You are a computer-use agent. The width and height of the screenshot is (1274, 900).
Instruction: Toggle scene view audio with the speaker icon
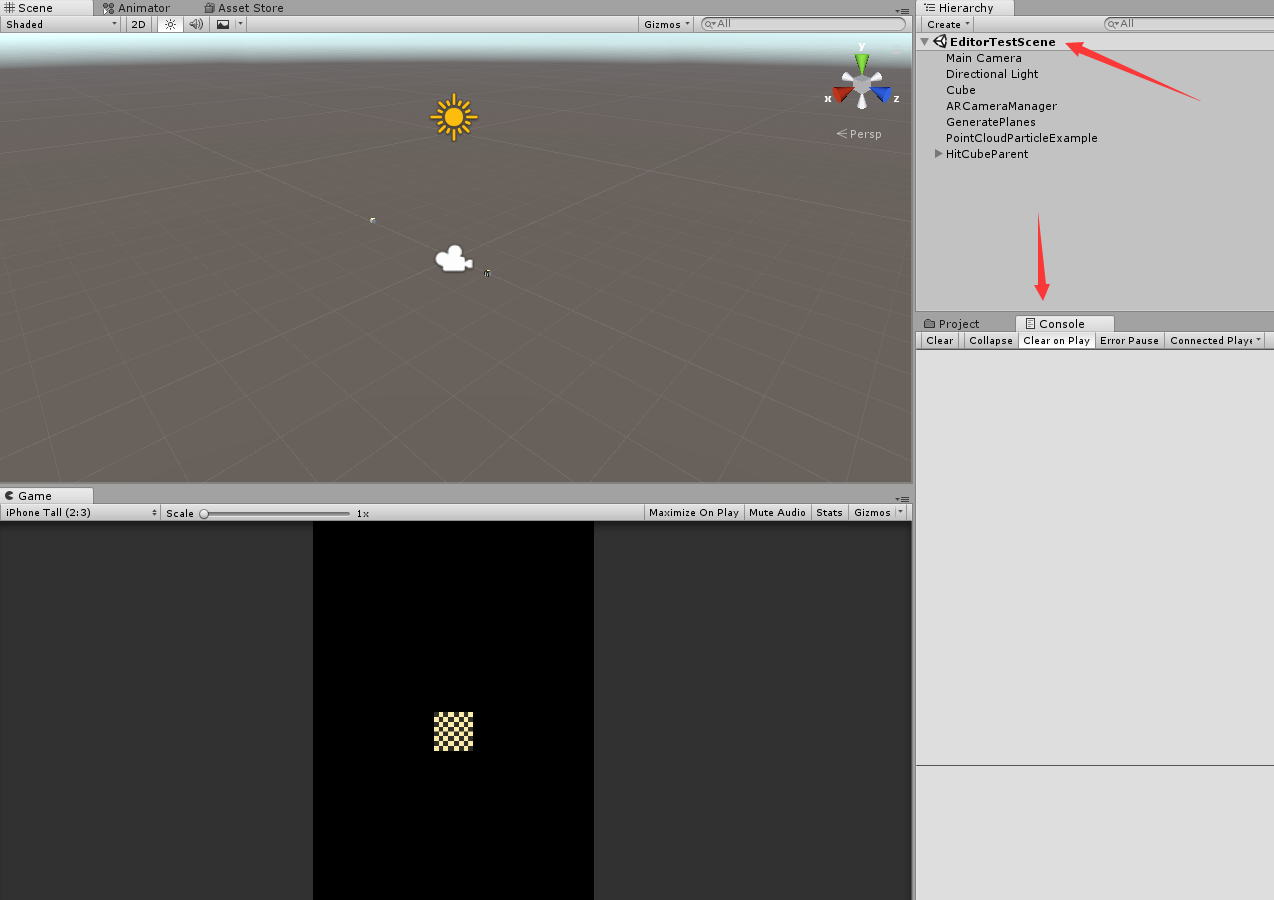tap(194, 24)
